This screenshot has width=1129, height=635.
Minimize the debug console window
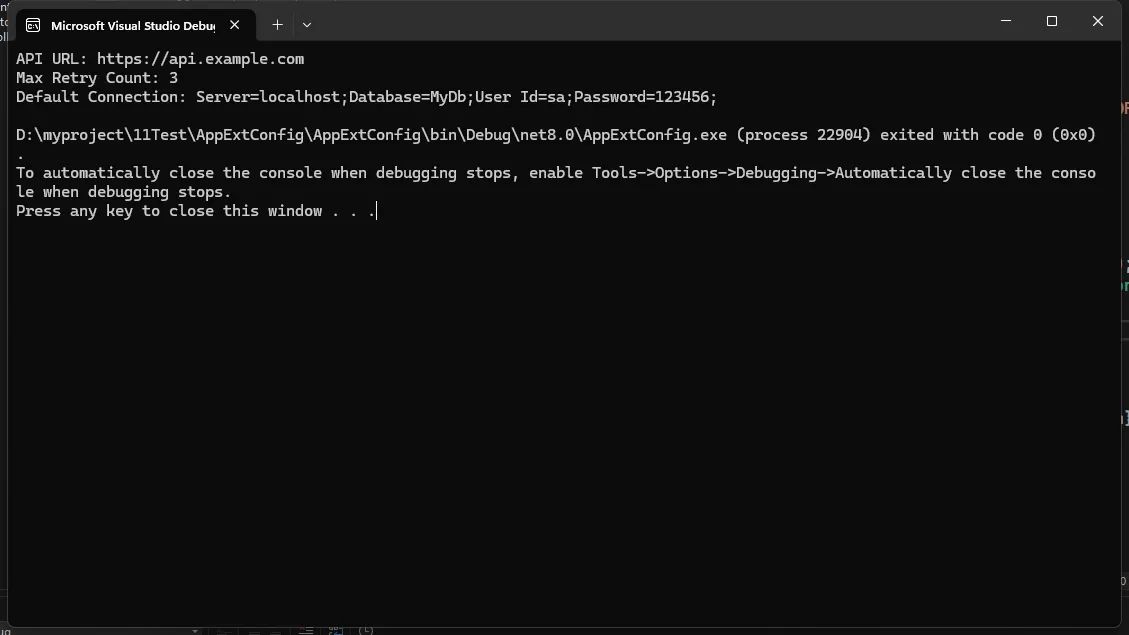click(x=1006, y=21)
